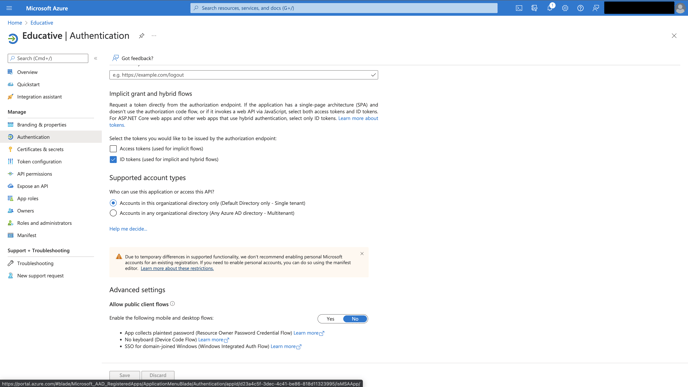Image resolution: width=688 pixels, height=387 pixels.
Task: Go to Home in the breadcrumb
Action: (14, 23)
